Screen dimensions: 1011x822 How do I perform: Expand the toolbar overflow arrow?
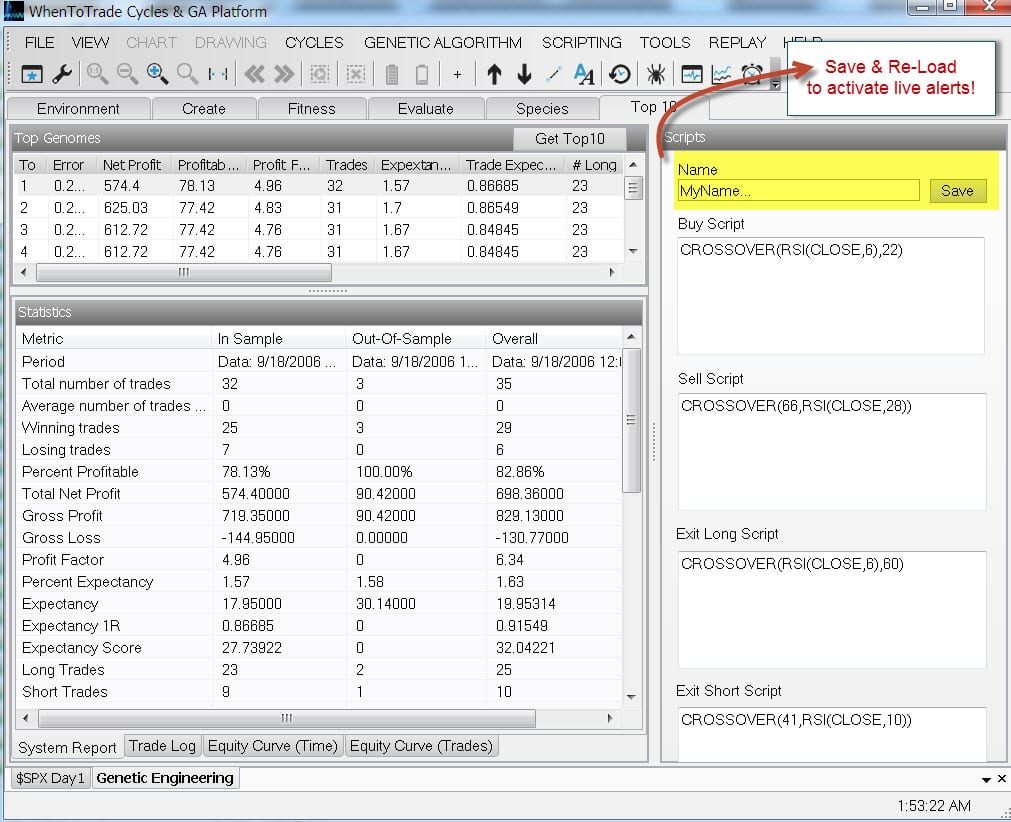pyautogui.click(x=776, y=84)
